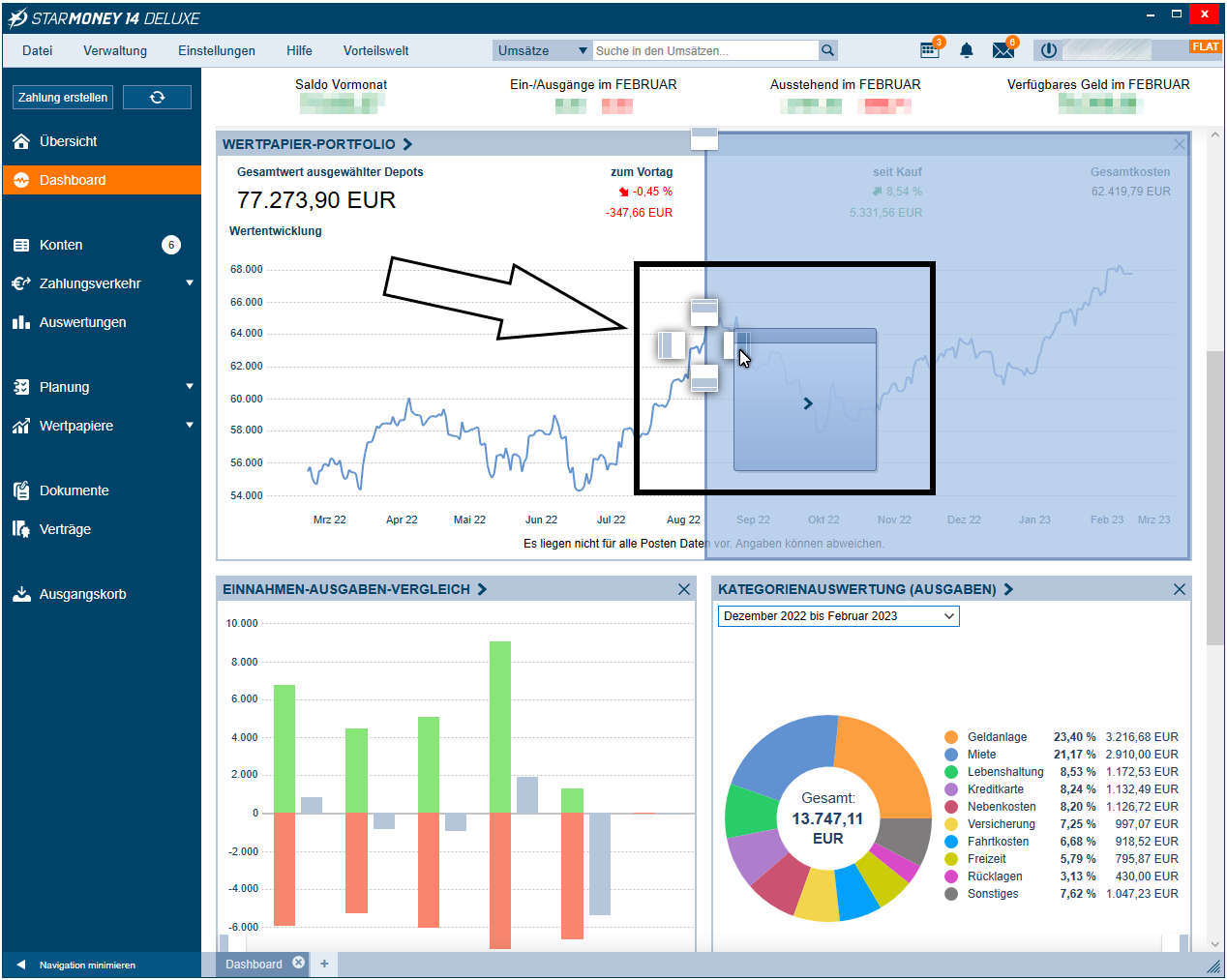This screenshot has width=1227, height=980.
Task: Open the Verwaltung menu
Action: pyautogui.click(x=115, y=50)
